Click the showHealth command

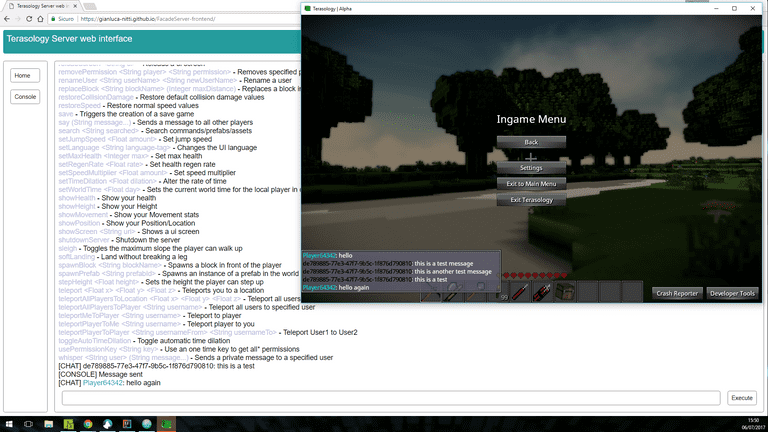click(77, 198)
